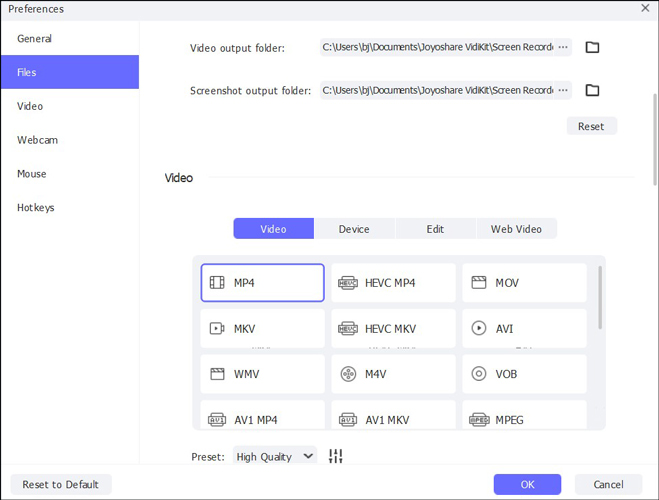
Task: Open the Hotkeys preferences section
Action: point(70,208)
